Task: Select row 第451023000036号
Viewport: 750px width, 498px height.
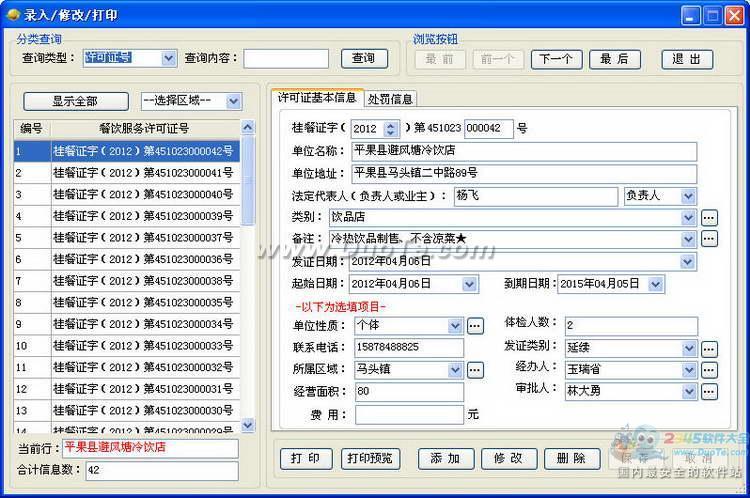Action: pyautogui.click(x=127, y=259)
